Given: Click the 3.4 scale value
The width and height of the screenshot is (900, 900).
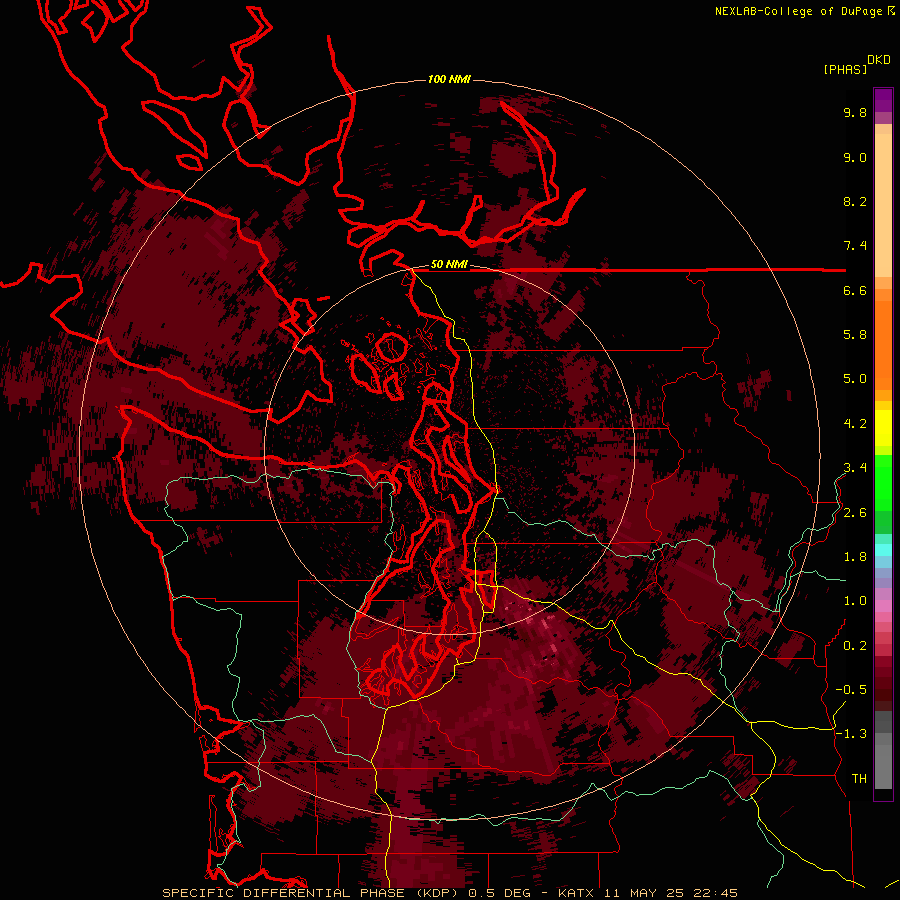Looking at the screenshot, I should [x=855, y=468].
